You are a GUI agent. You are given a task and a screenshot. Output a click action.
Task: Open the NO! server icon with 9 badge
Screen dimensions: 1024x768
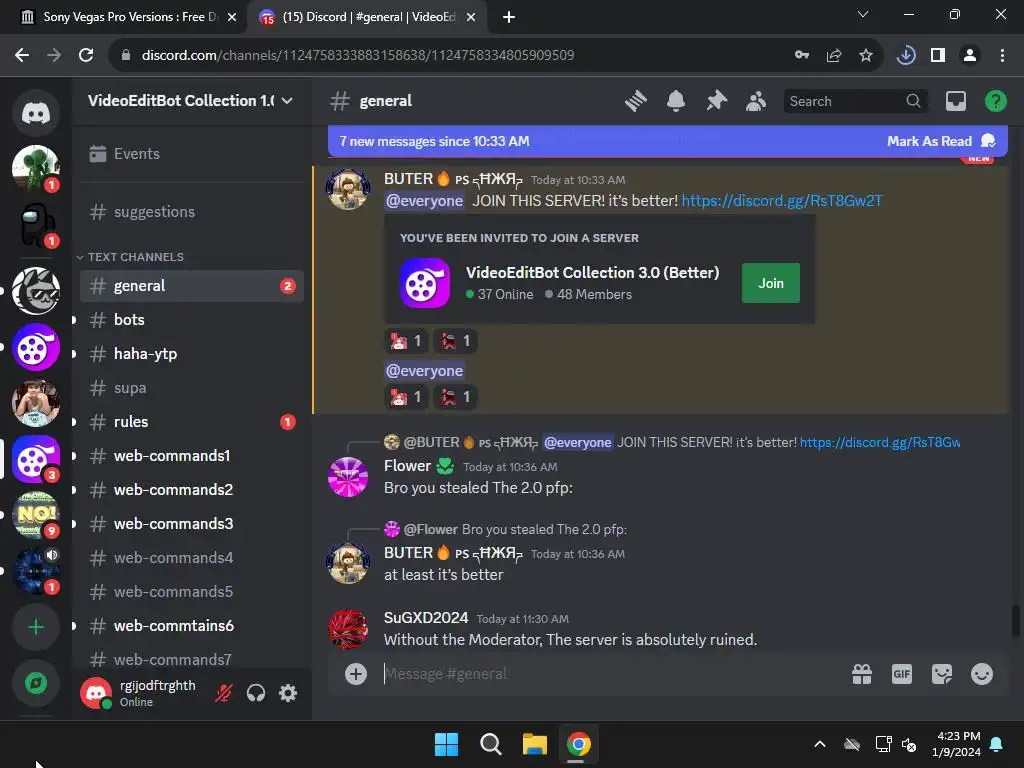coord(36,515)
